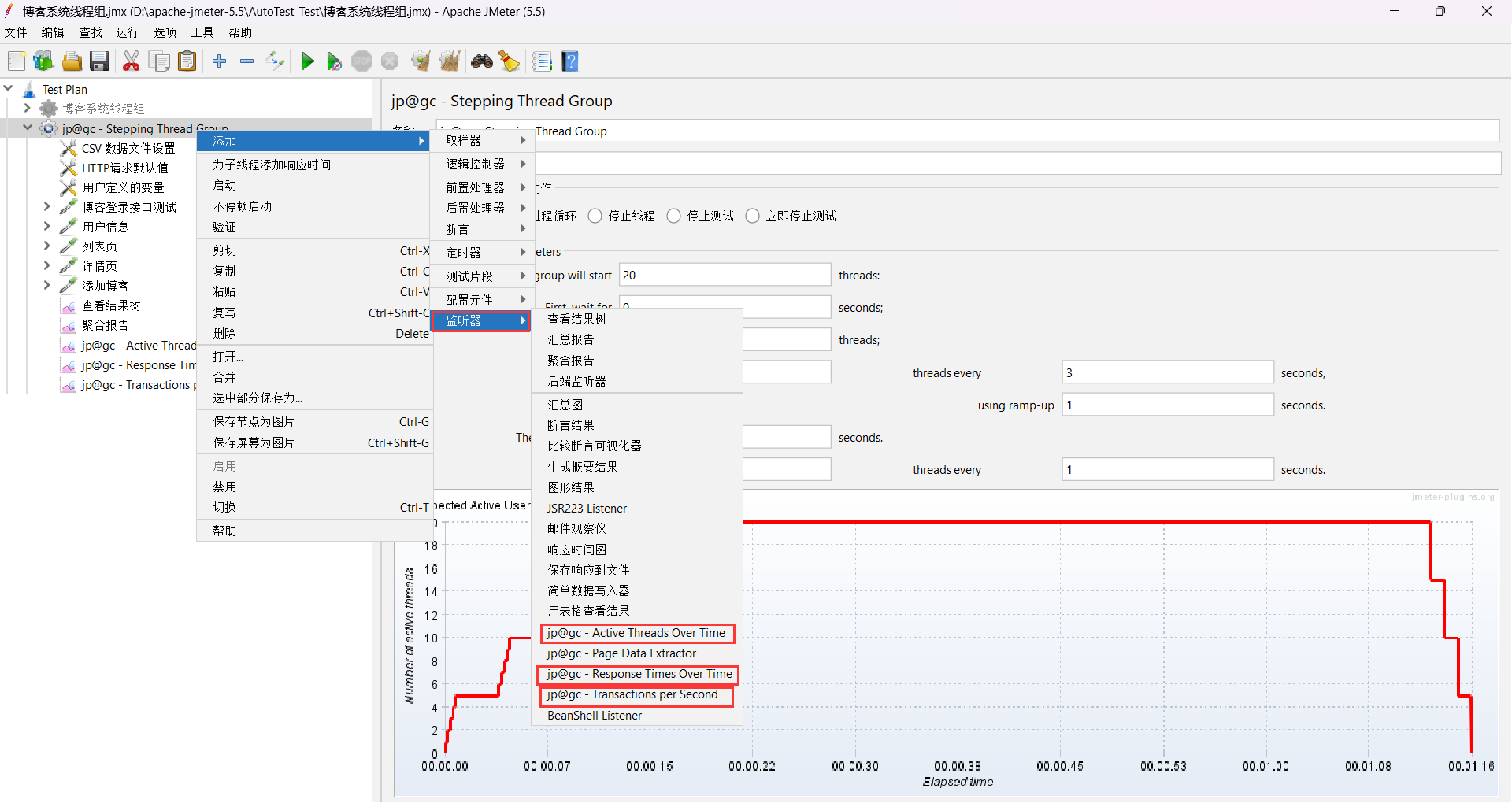The height and width of the screenshot is (803, 1512).
Task: Click 禁用 in the context menu
Action: 315,487
